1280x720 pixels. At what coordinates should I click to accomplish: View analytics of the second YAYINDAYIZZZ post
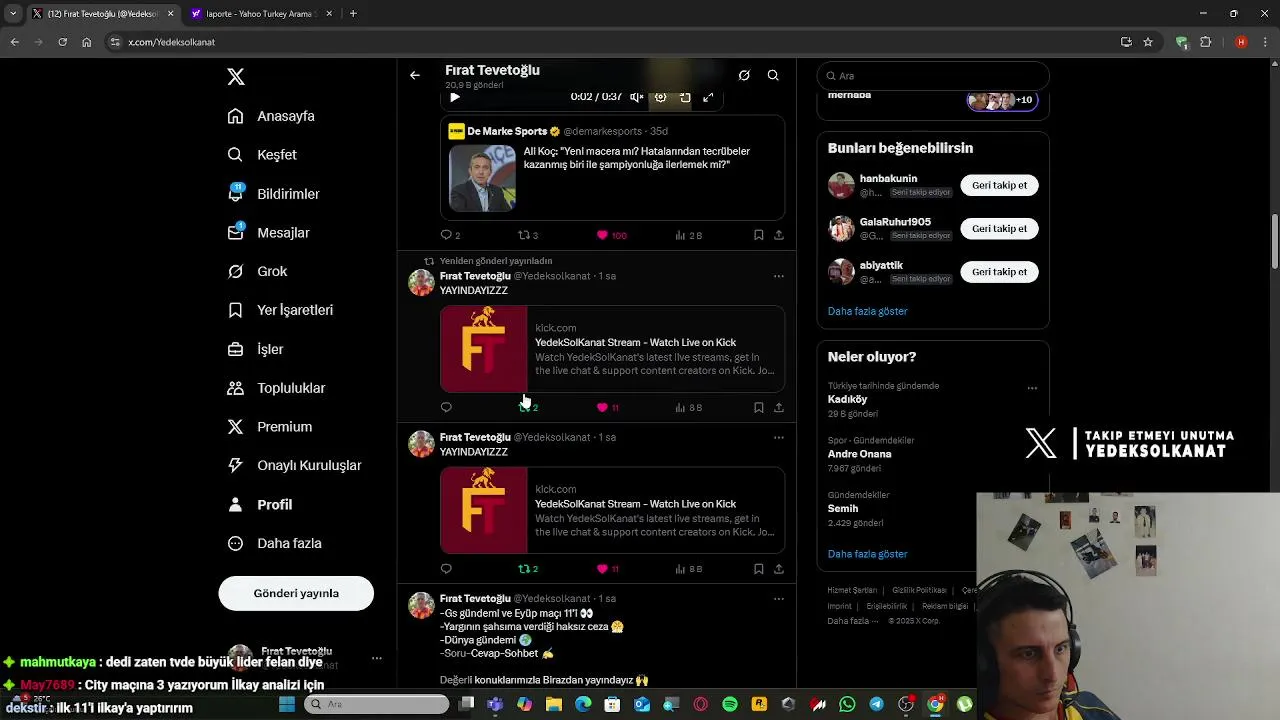pos(689,569)
